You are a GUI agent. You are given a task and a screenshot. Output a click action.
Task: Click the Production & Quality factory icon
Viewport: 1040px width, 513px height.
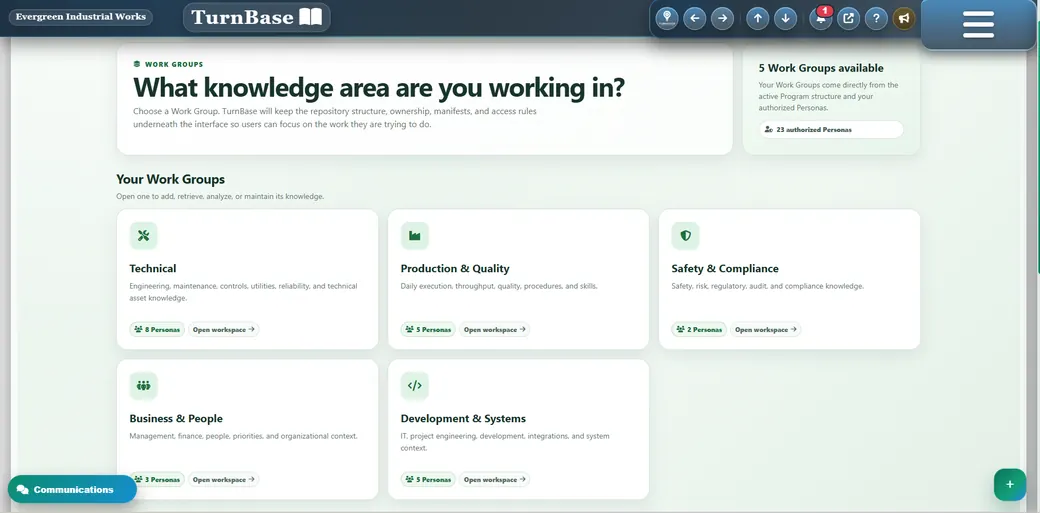(x=415, y=236)
